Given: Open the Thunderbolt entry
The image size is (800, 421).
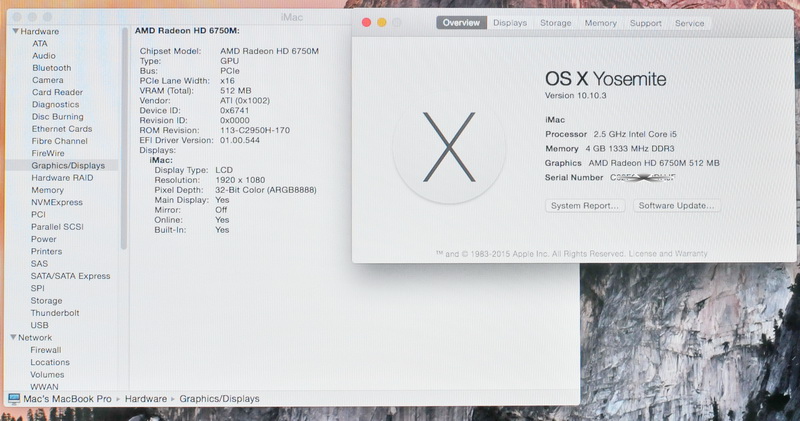Looking at the screenshot, I should pos(55,313).
